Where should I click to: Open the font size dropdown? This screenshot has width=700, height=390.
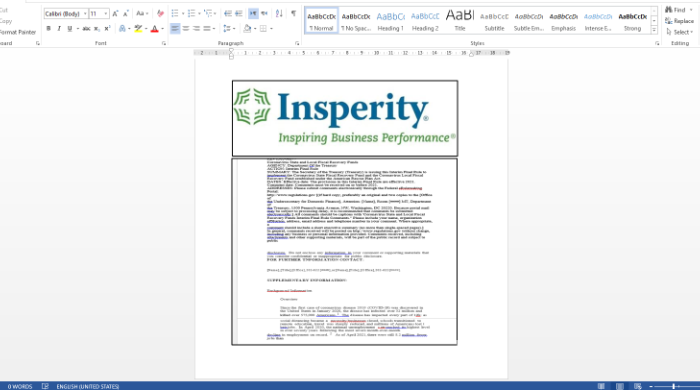coord(106,14)
